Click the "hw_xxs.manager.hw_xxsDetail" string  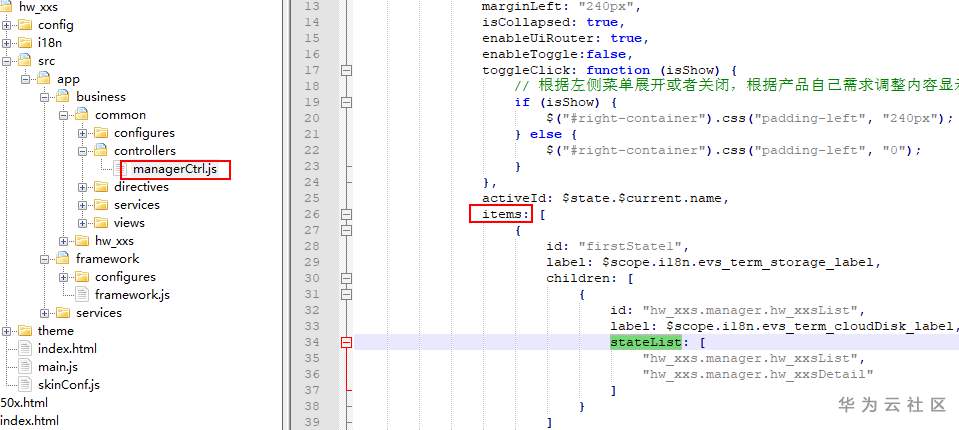click(757, 374)
